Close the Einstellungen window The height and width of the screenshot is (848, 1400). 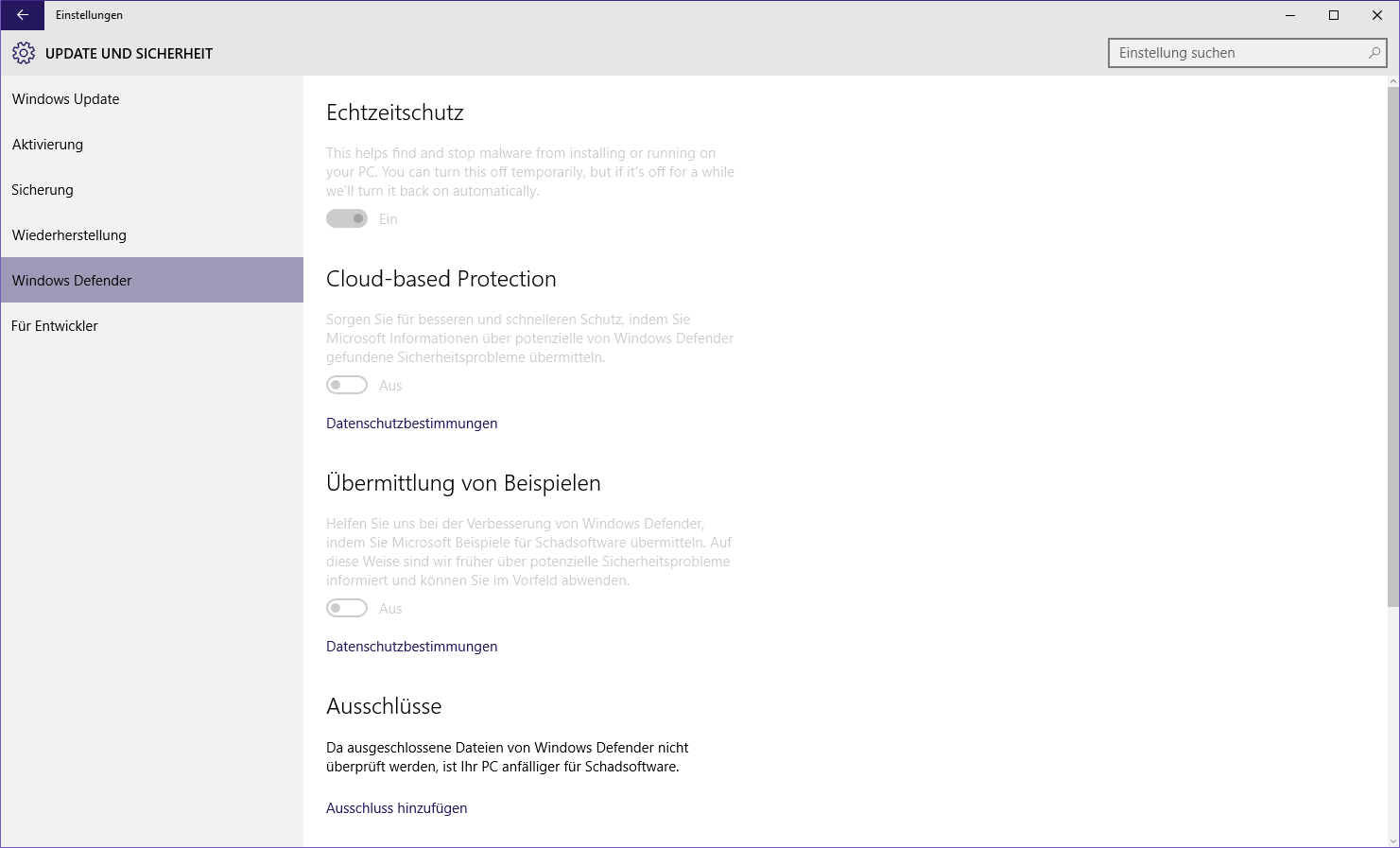click(x=1377, y=15)
